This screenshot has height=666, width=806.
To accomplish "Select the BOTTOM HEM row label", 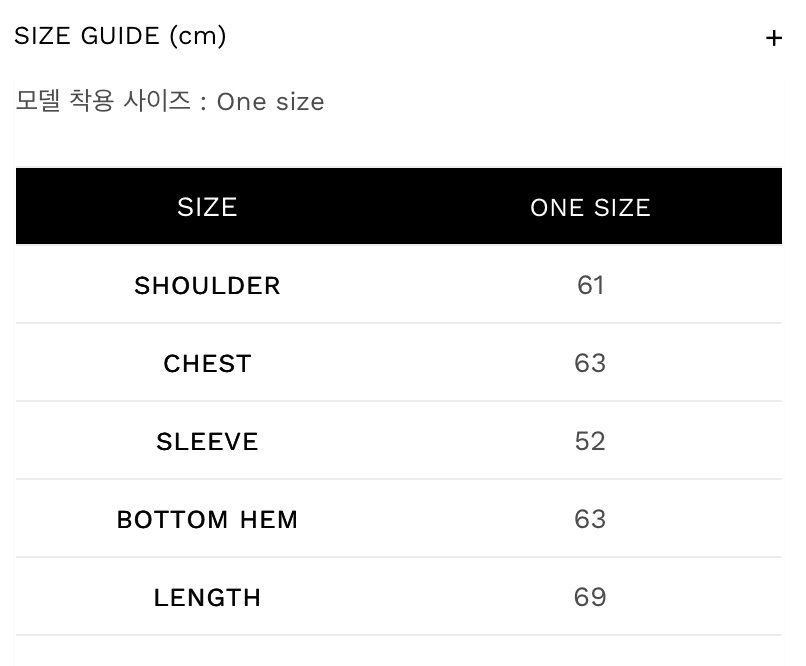I will 207,520.
